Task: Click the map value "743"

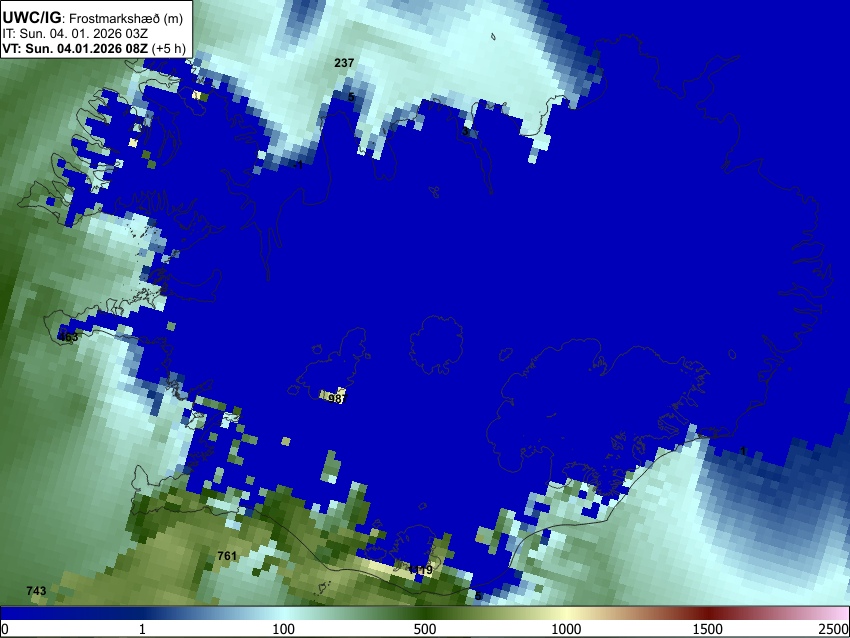Action: (x=36, y=590)
